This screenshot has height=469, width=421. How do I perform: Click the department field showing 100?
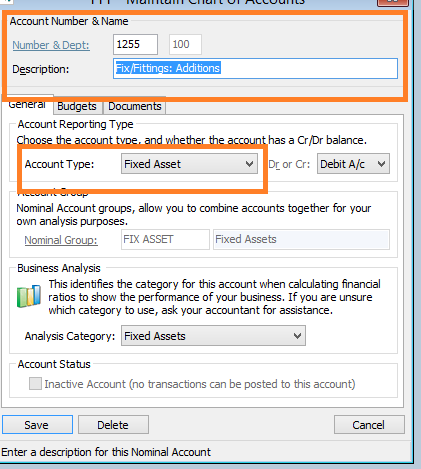[185, 44]
